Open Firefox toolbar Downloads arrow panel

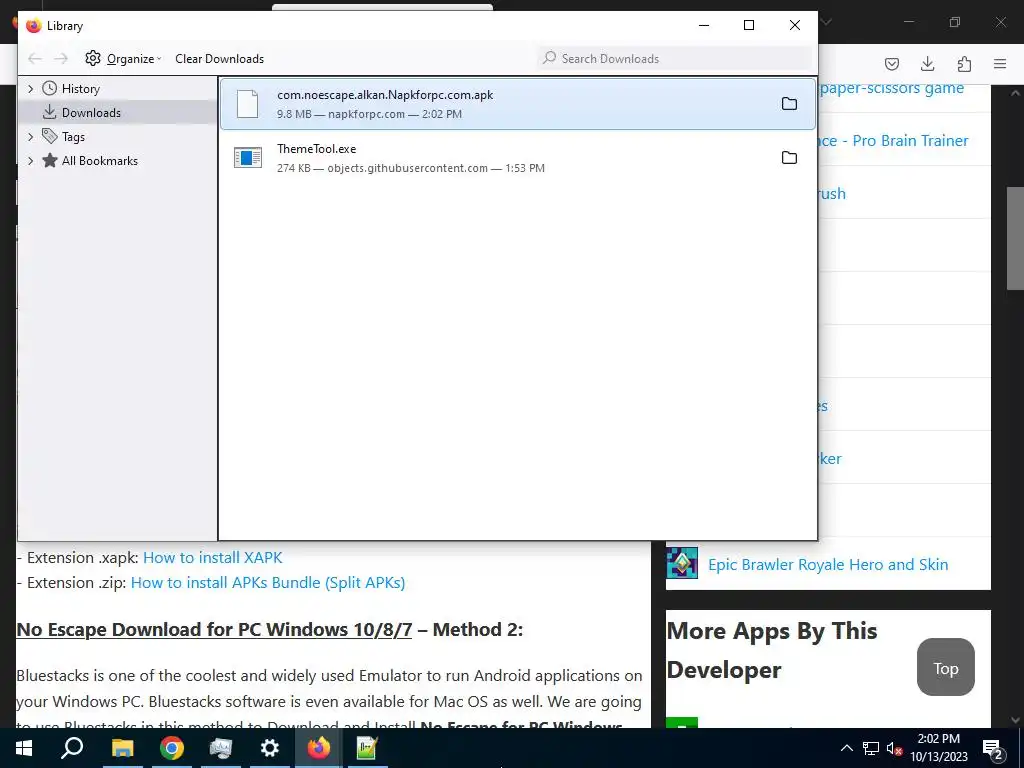[x=927, y=63]
